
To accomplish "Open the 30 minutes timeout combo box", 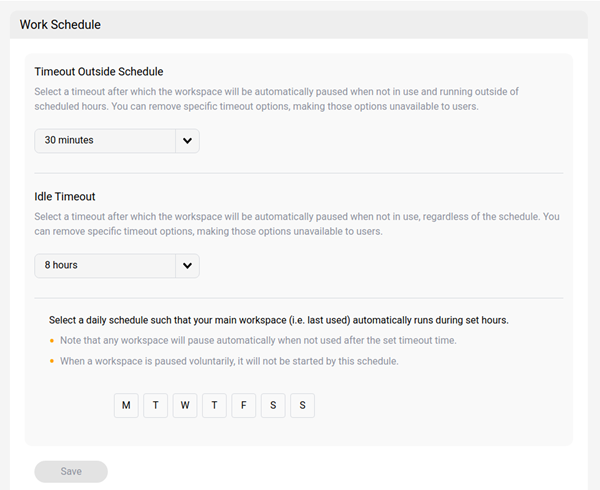I will click(x=105, y=141).
